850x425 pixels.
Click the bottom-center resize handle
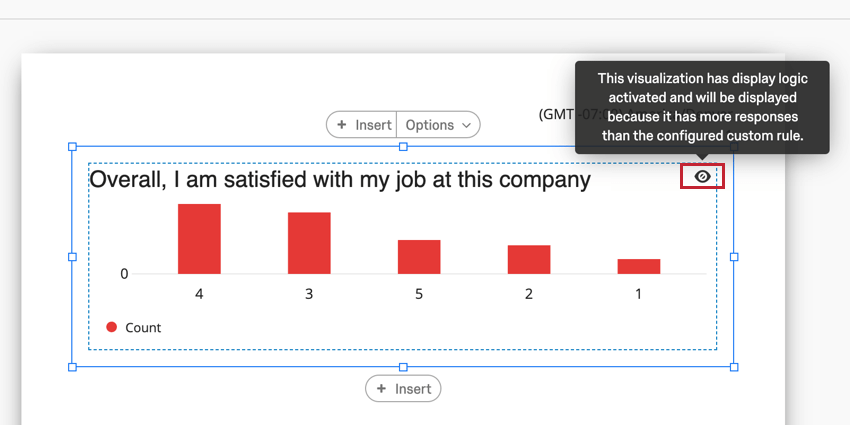coord(403,367)
